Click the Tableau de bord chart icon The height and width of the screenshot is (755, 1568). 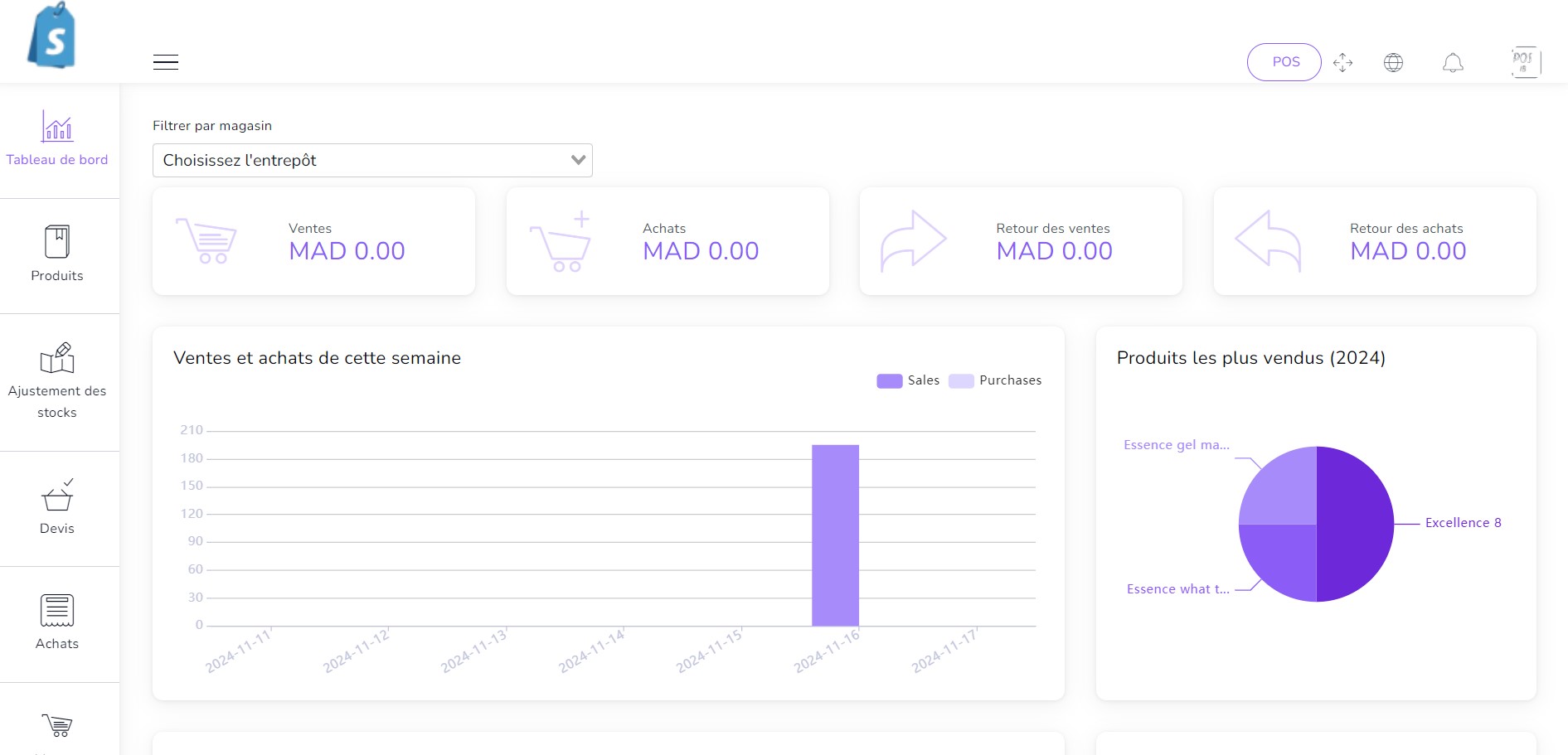(x=57, y=126)
